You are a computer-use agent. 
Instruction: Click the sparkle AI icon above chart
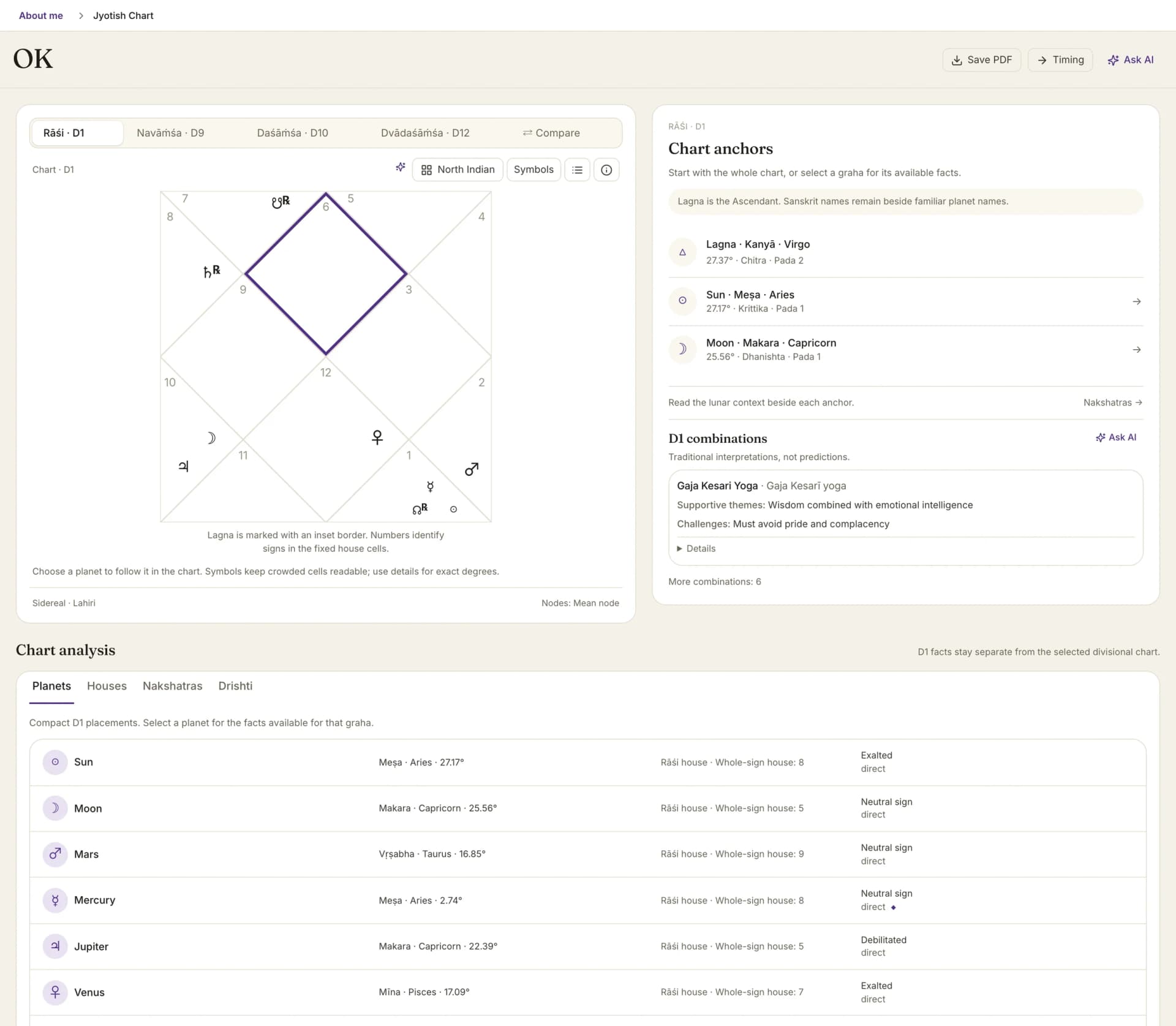(401, 167)
